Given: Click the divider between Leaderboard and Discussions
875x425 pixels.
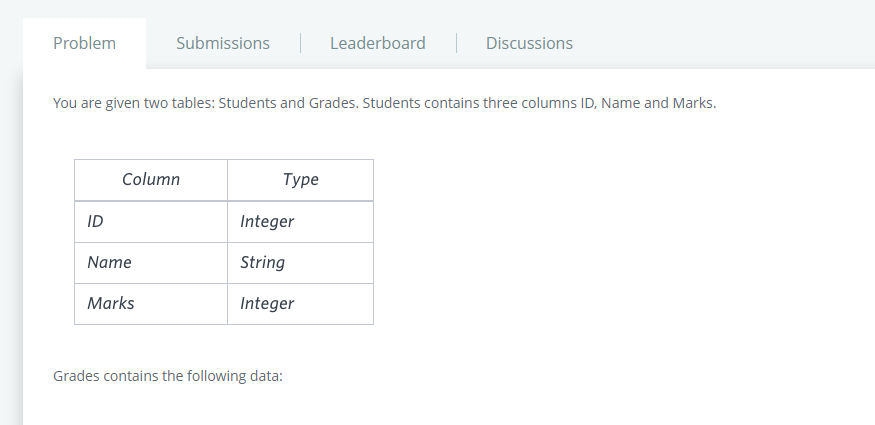Looking at the screenshot, I should [x=456, y=43].
